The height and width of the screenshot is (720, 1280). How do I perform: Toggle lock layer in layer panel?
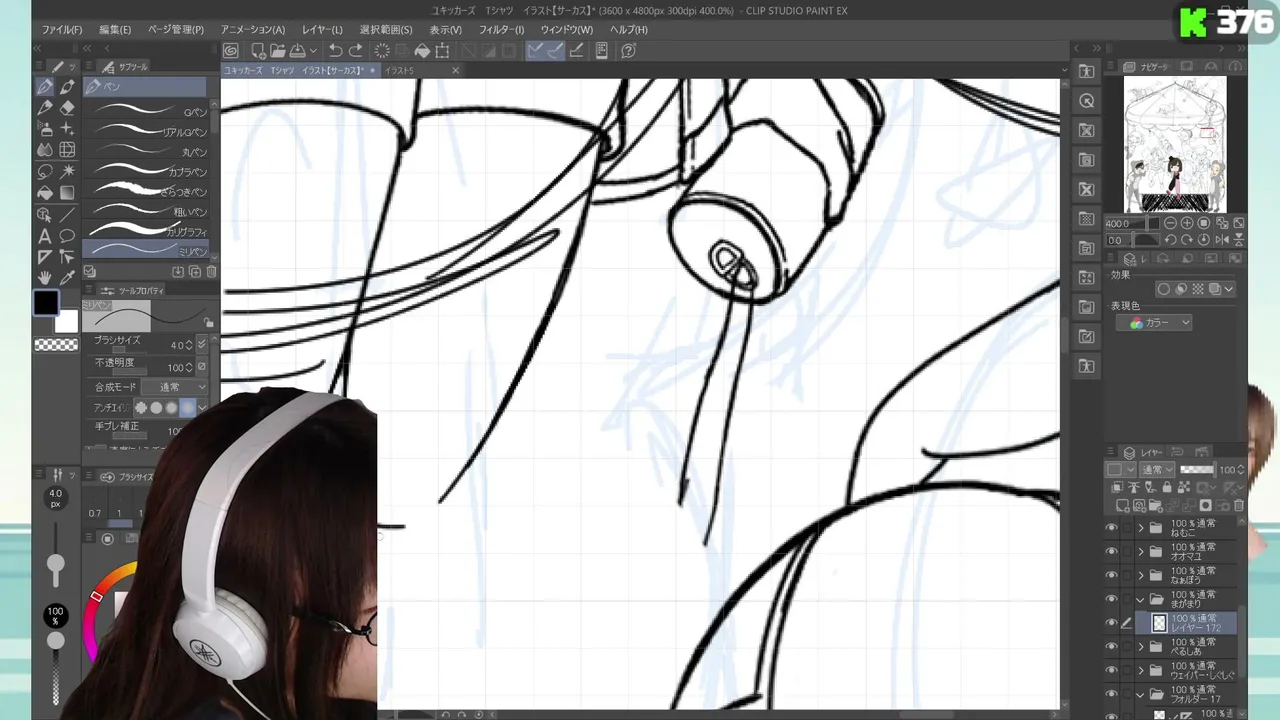1167,488
